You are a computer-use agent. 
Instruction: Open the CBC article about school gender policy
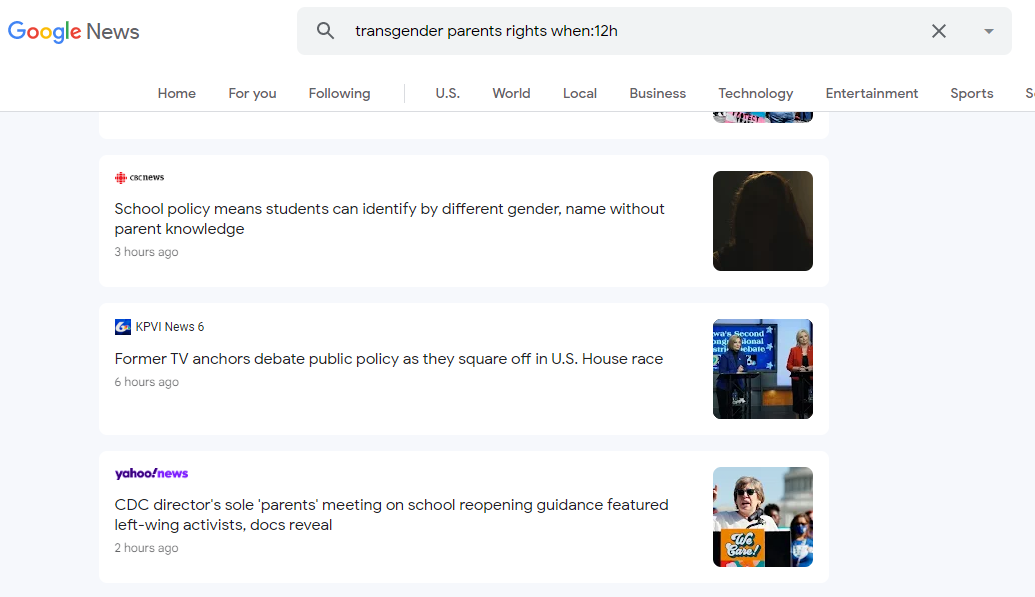click(389, 219)
